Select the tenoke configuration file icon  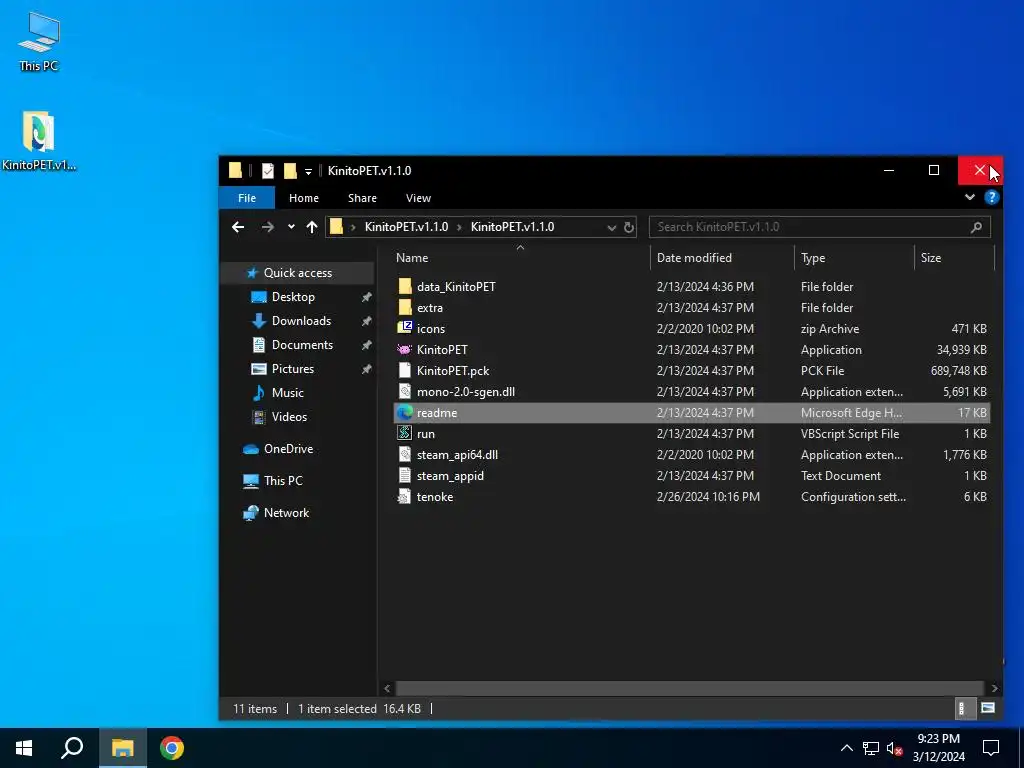click(x=405, y=496)
